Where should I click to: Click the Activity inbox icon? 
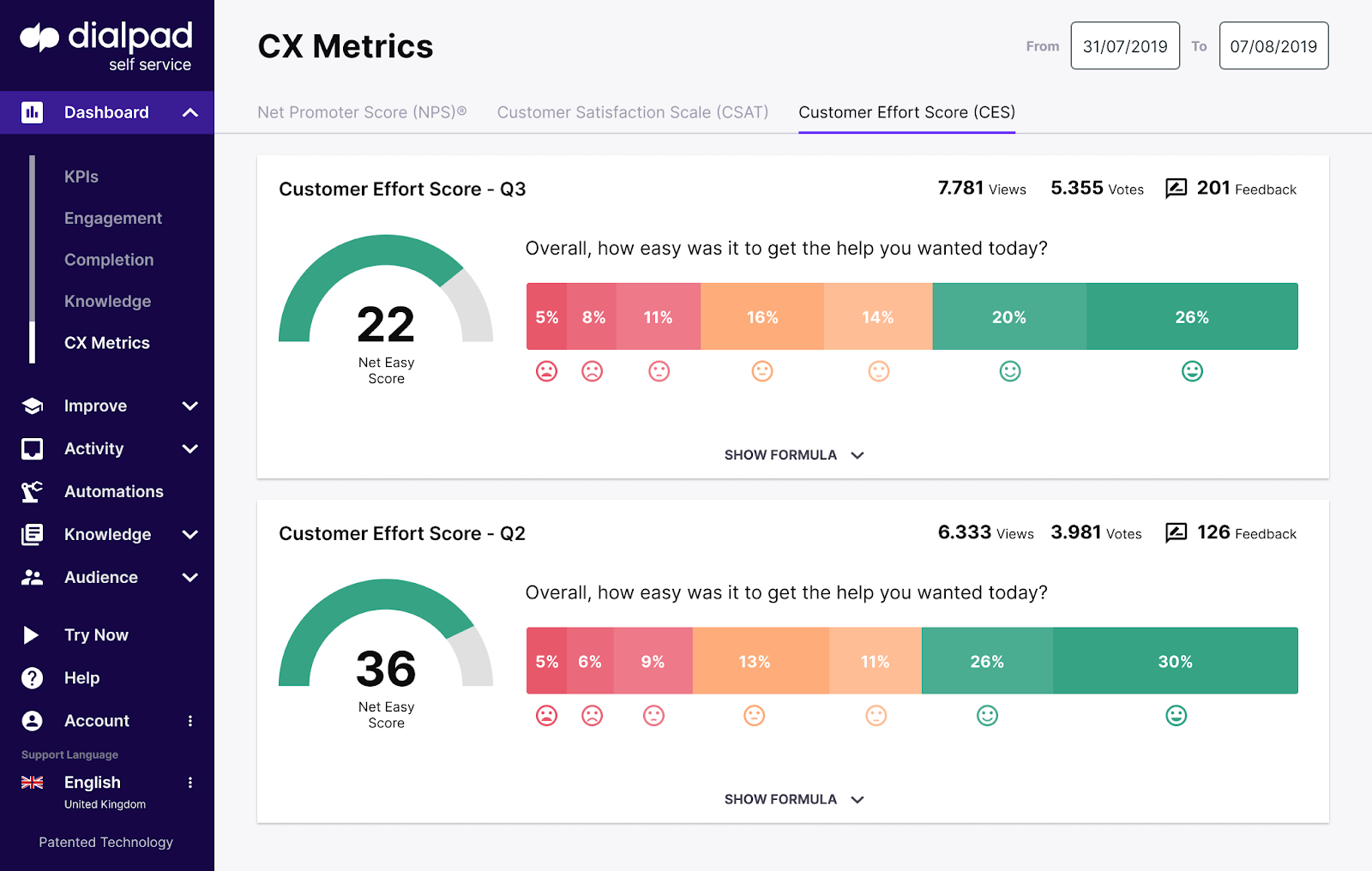(x=33, y=448)
